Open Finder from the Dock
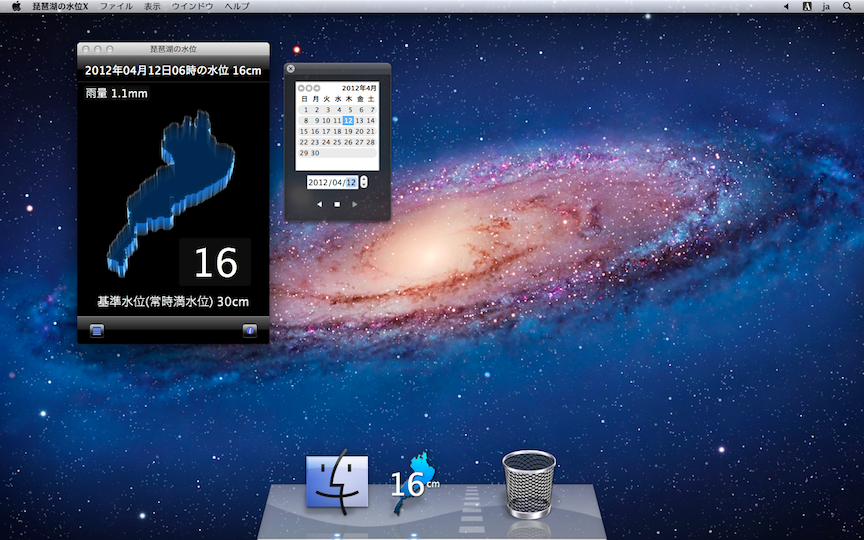Viewport: 864px width, 540px height. click(337, 481)
